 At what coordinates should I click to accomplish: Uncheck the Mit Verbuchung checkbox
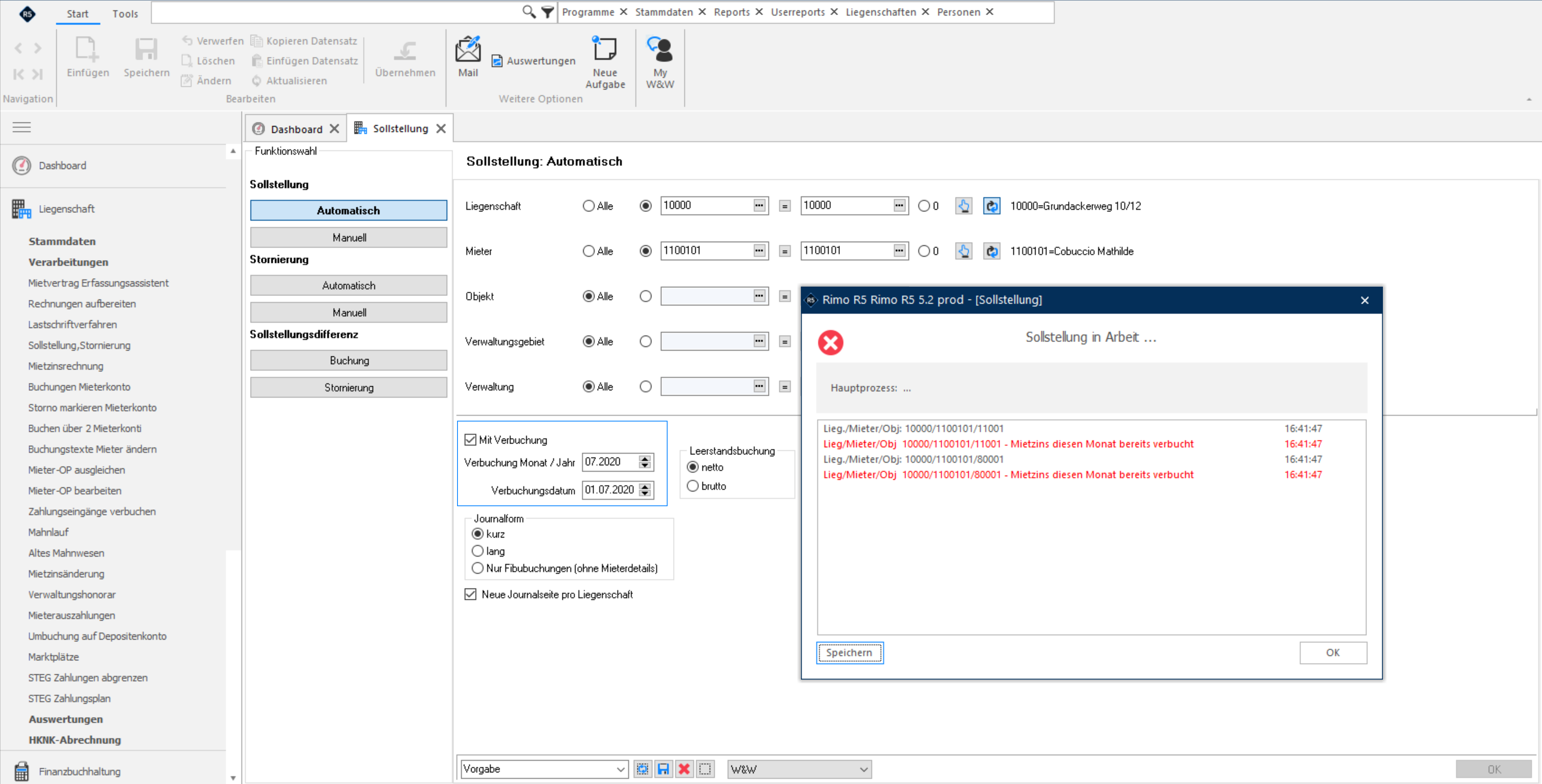470,440
